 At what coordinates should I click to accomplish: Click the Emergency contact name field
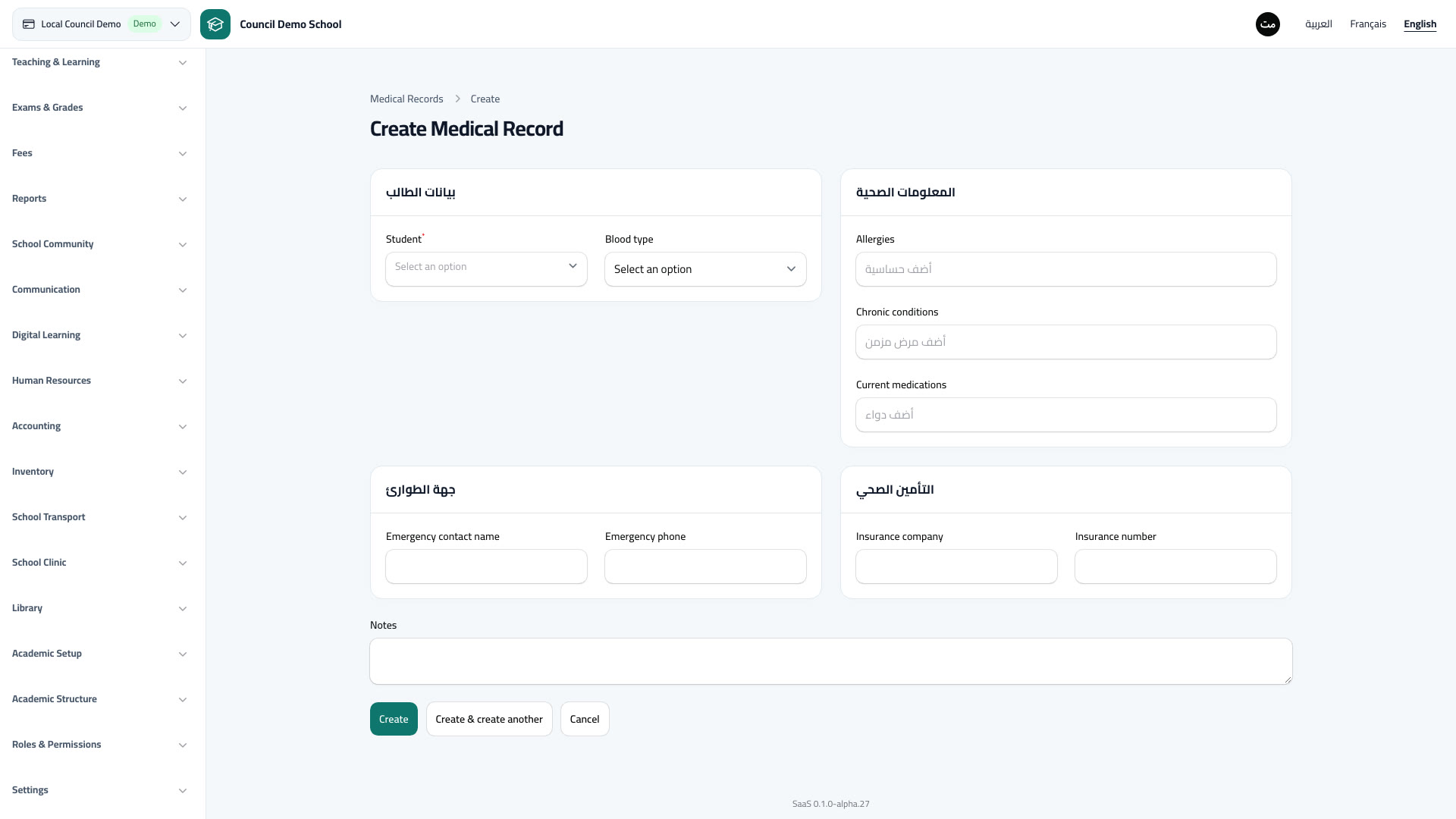486,566
